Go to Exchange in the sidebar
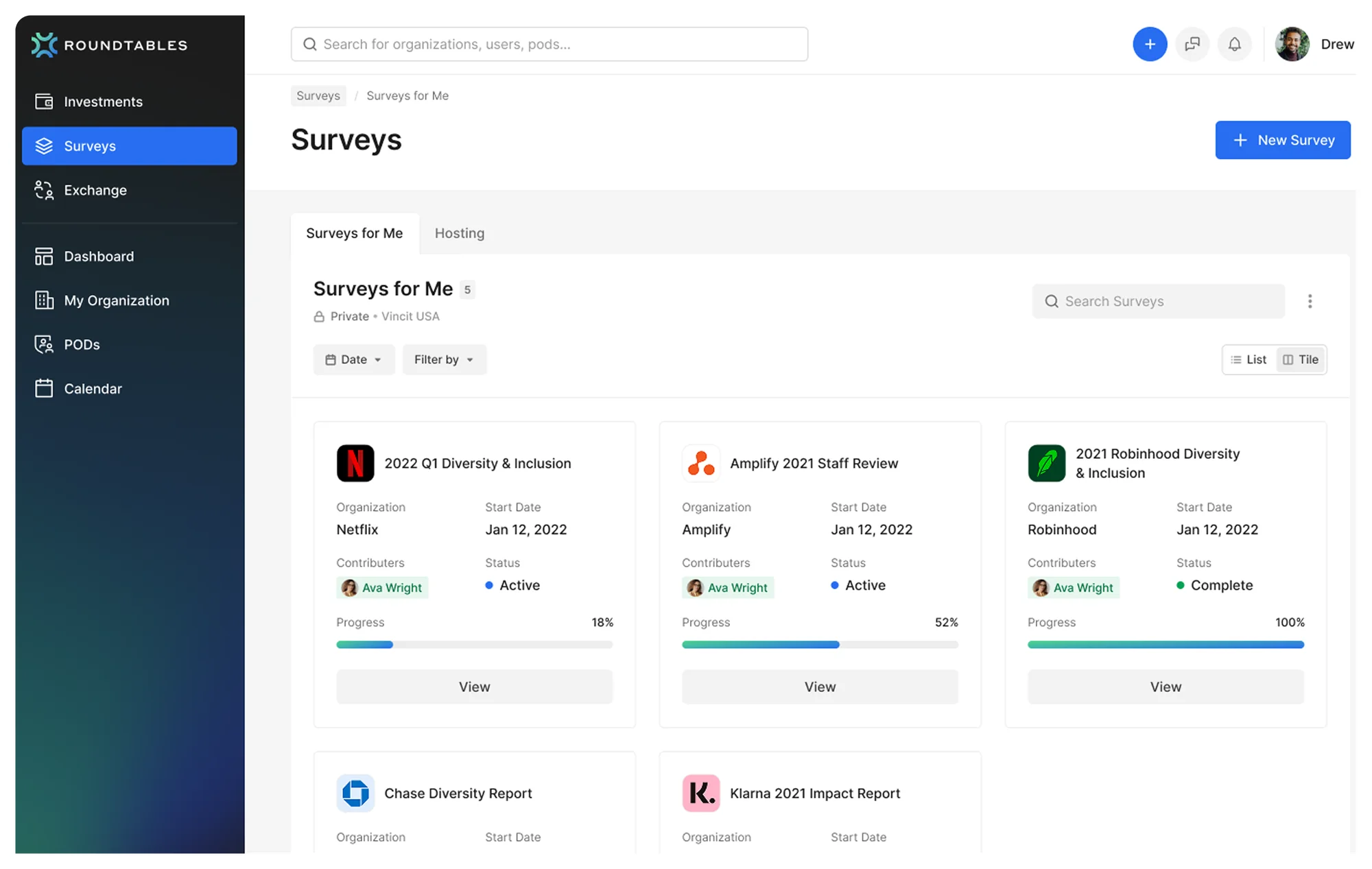 (129, 190)
